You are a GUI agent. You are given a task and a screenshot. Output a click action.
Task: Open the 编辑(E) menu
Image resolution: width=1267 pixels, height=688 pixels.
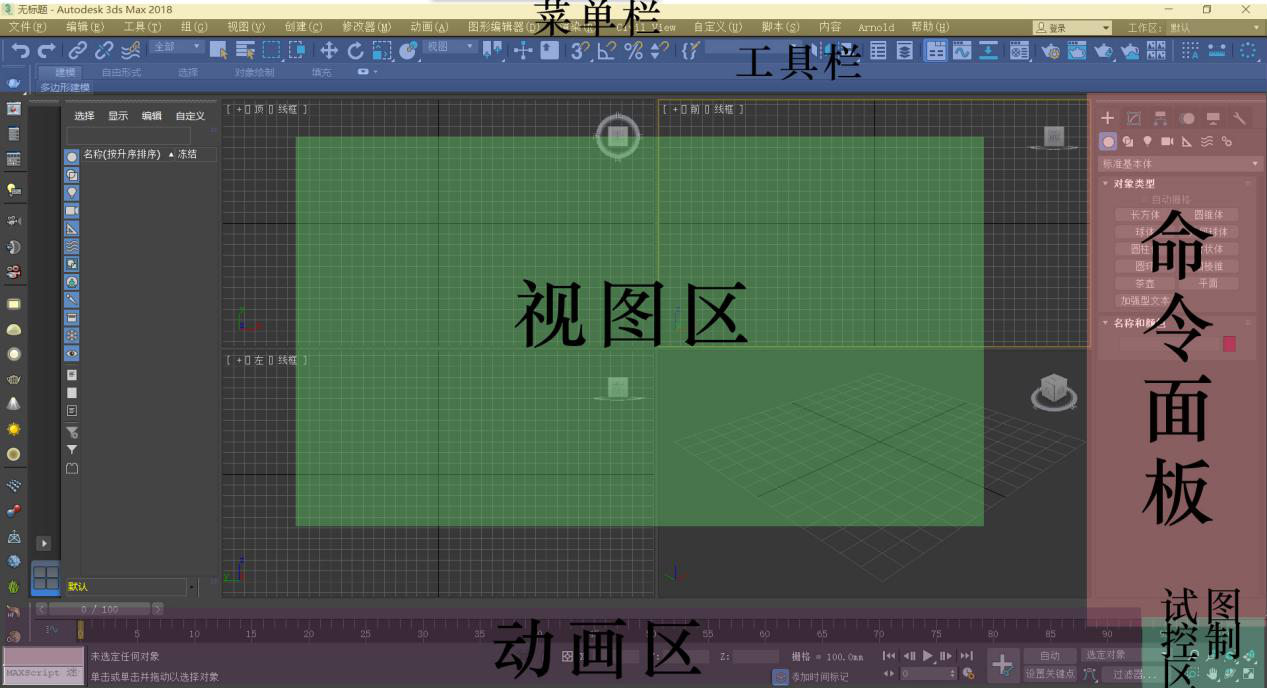pyautogui.click(x=85, y=27)
